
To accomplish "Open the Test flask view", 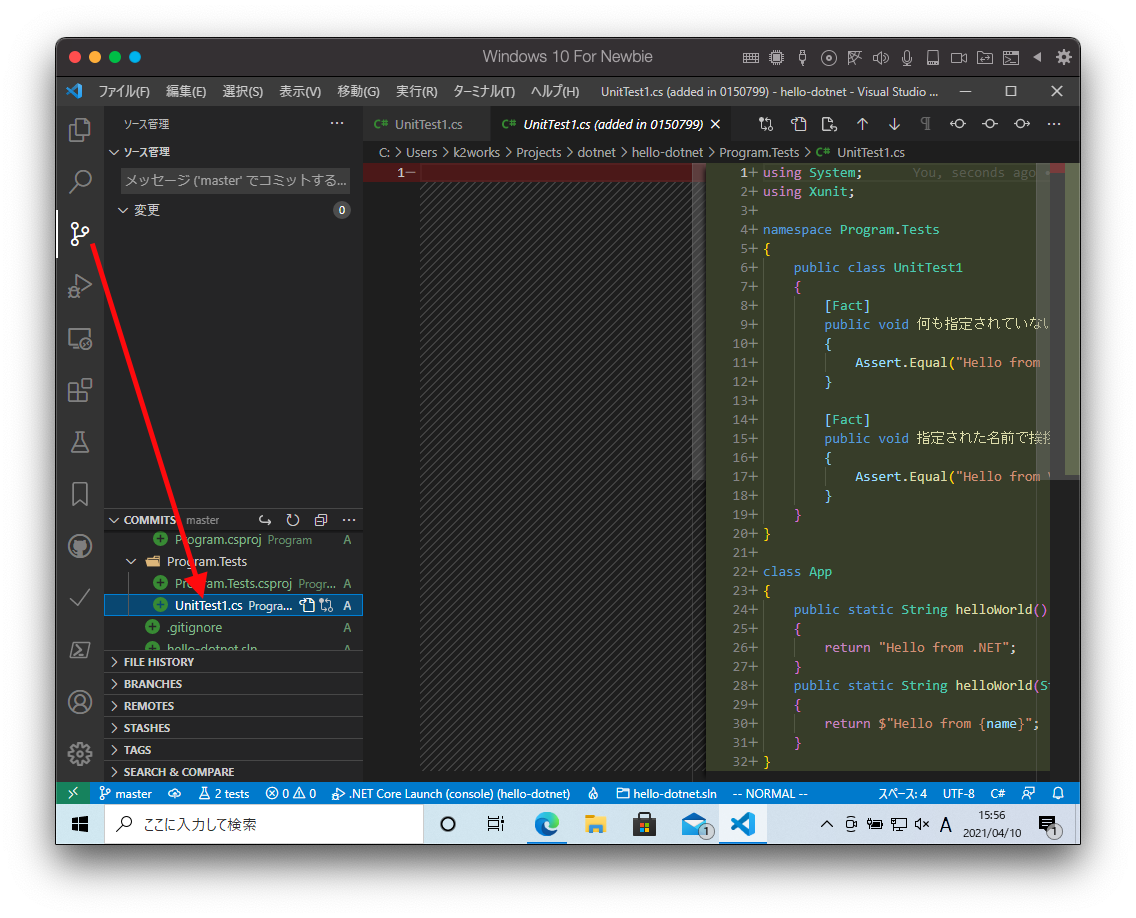I will point(80,441).
